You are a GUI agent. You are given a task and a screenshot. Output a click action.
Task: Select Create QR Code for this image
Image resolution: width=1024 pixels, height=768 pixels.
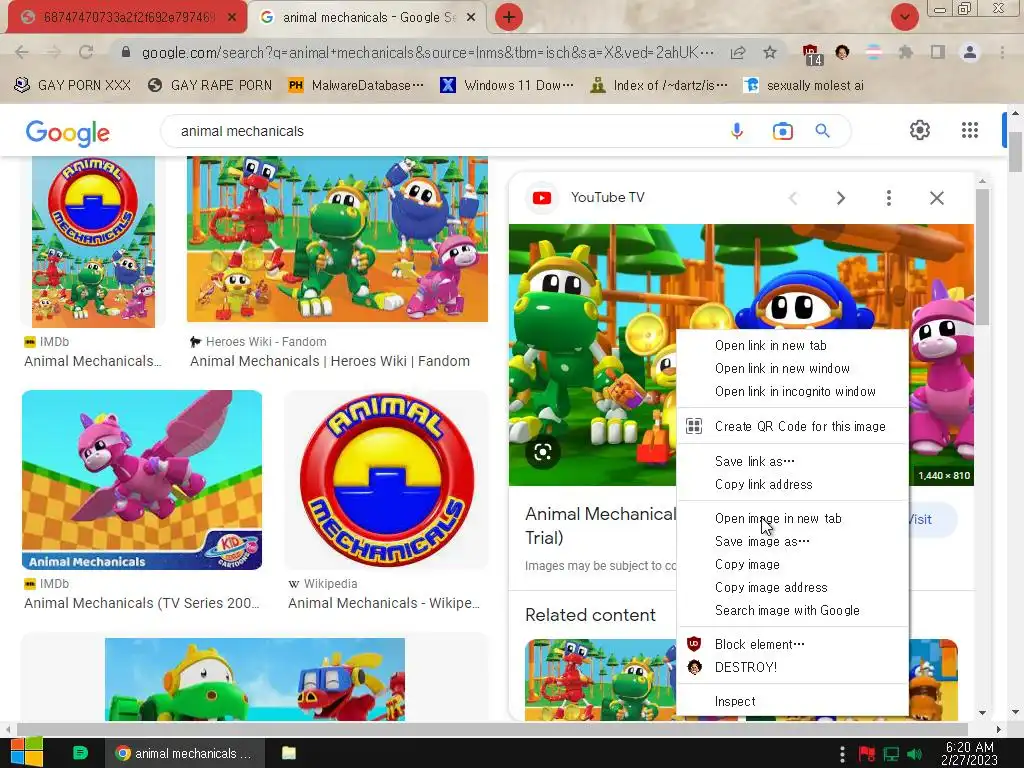point(792,426)
